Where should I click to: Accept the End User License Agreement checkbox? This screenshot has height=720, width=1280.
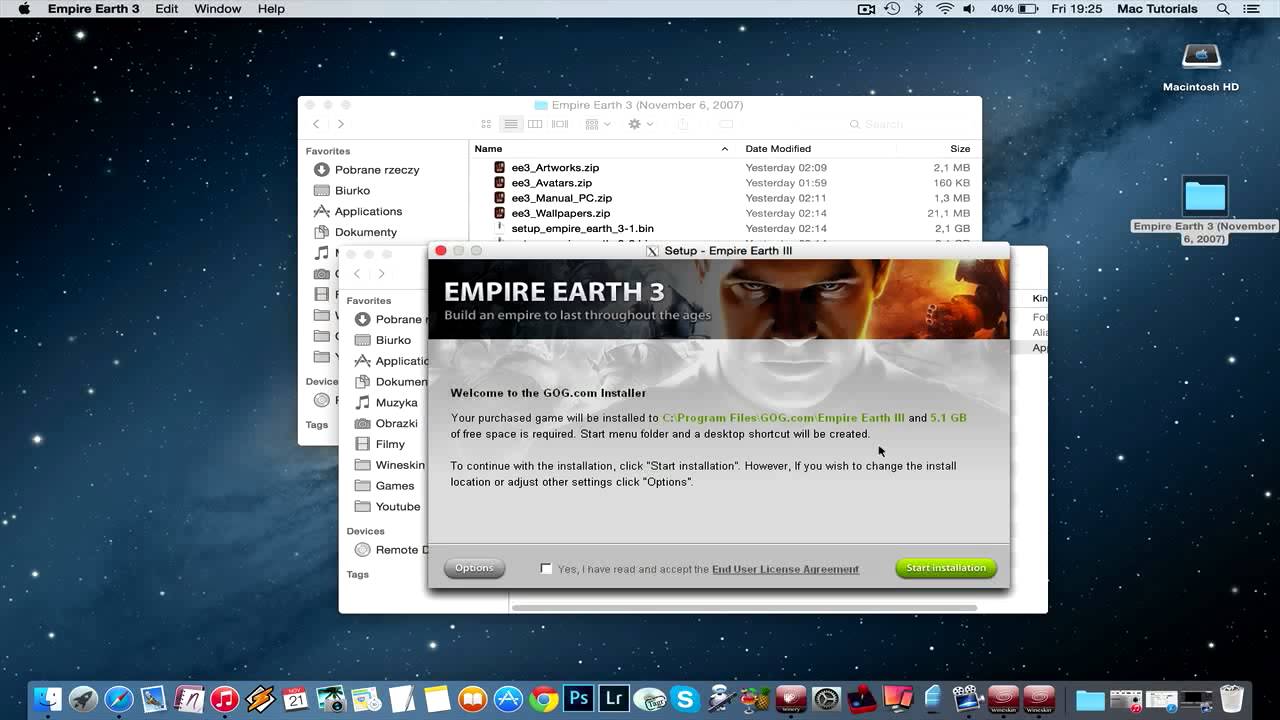(546, 568)
